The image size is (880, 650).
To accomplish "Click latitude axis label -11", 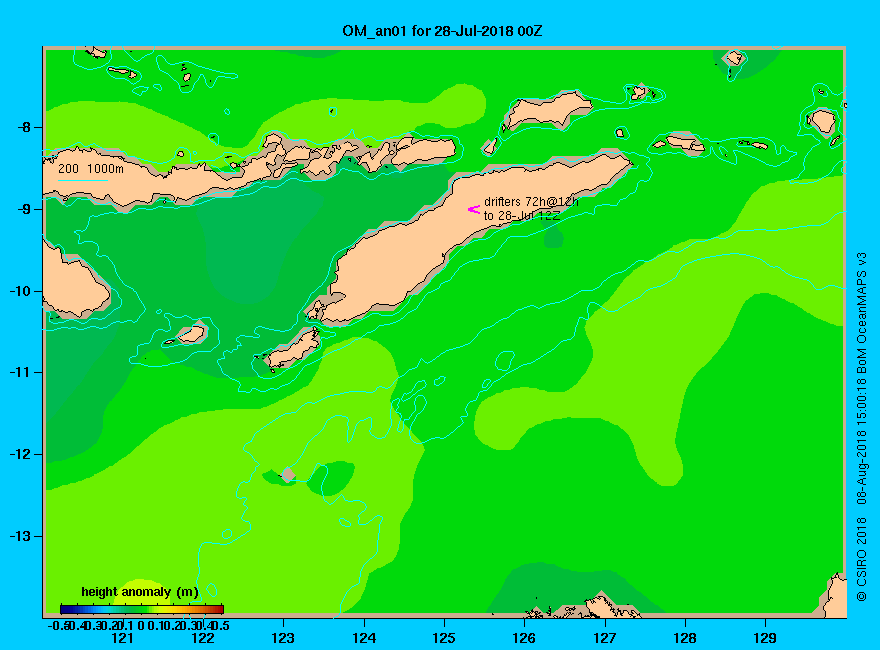I will click(20, 372).
